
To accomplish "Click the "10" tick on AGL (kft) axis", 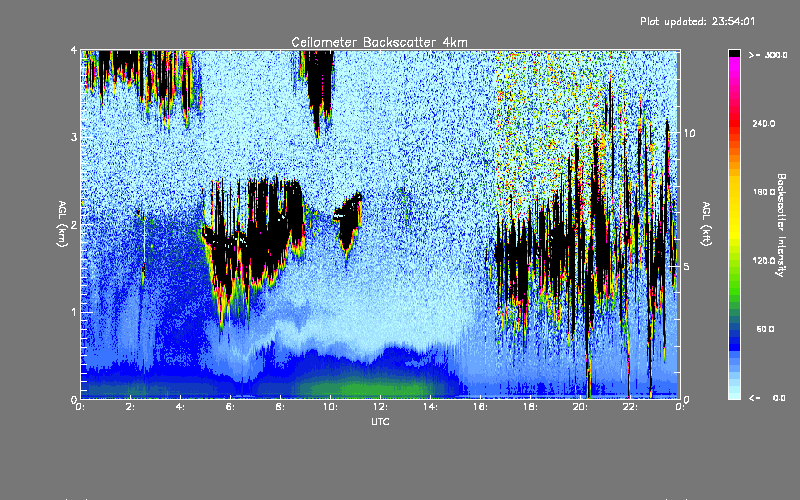I will click(x=689, y=133).
